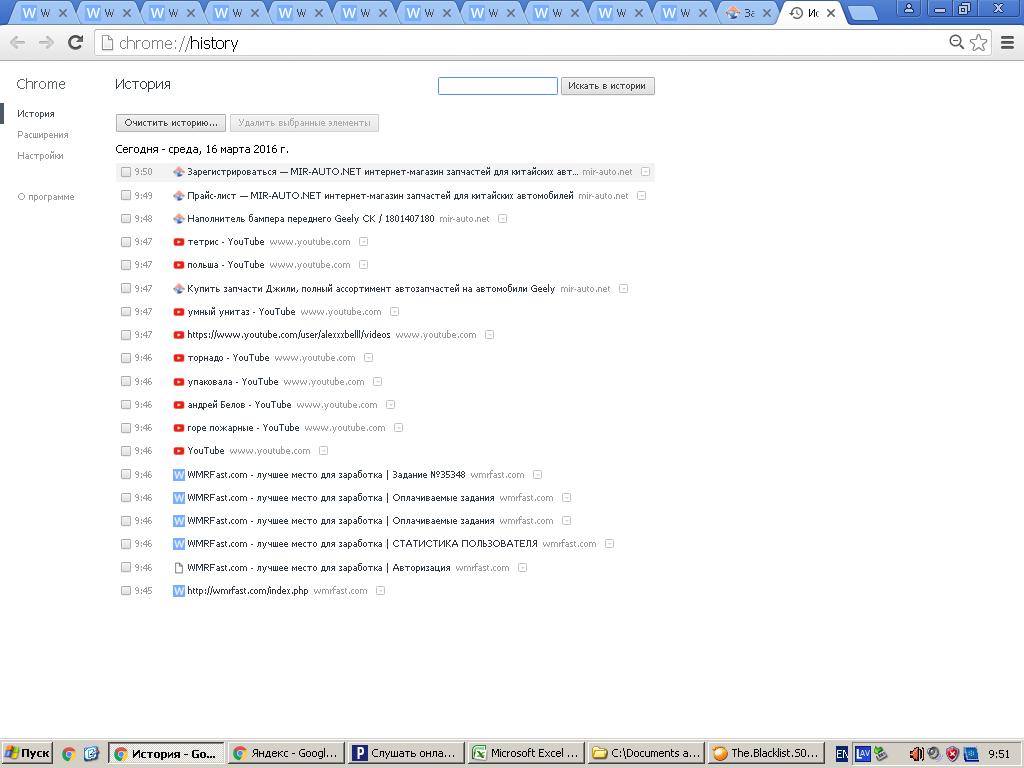1024x768 pixels.
Task: Click the history search input field
Action: click(x=498, y=86)
